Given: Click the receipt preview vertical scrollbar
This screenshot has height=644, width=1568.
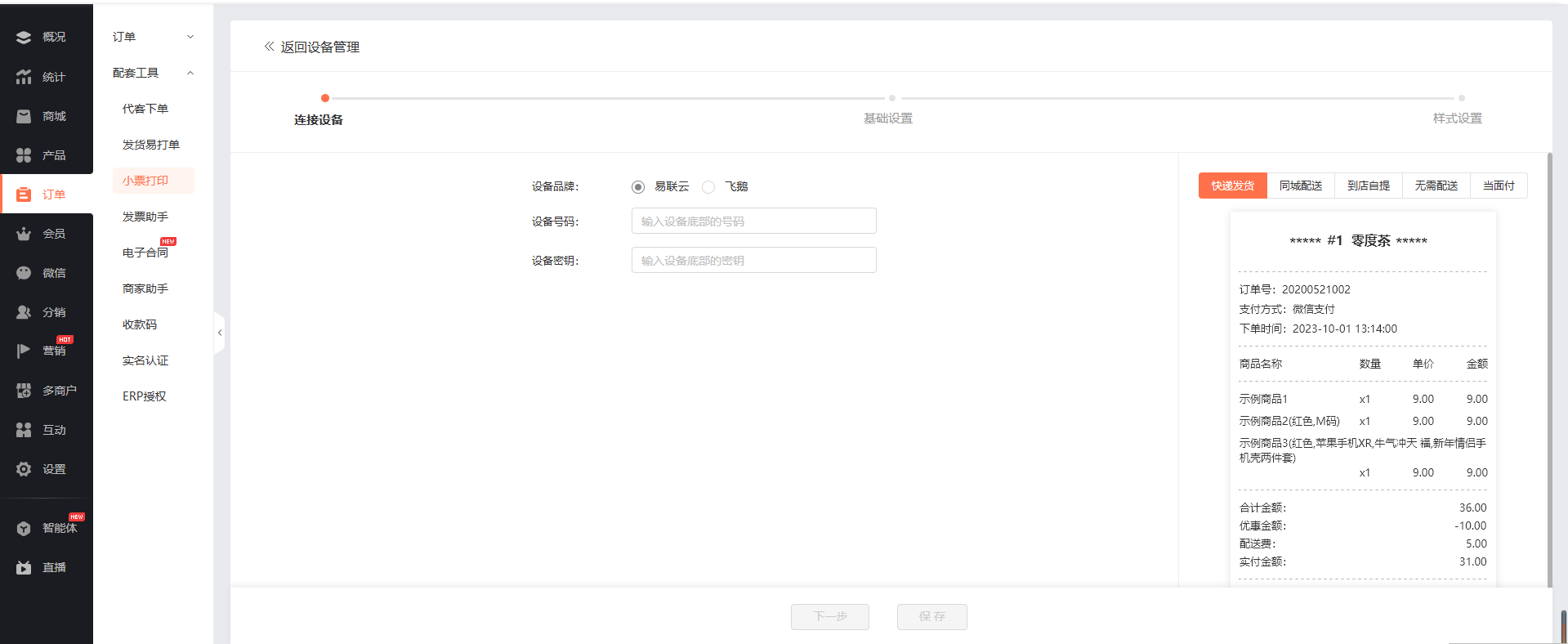Looking at the screenshot, I should pyautogui.click(x=1549, y=369).
